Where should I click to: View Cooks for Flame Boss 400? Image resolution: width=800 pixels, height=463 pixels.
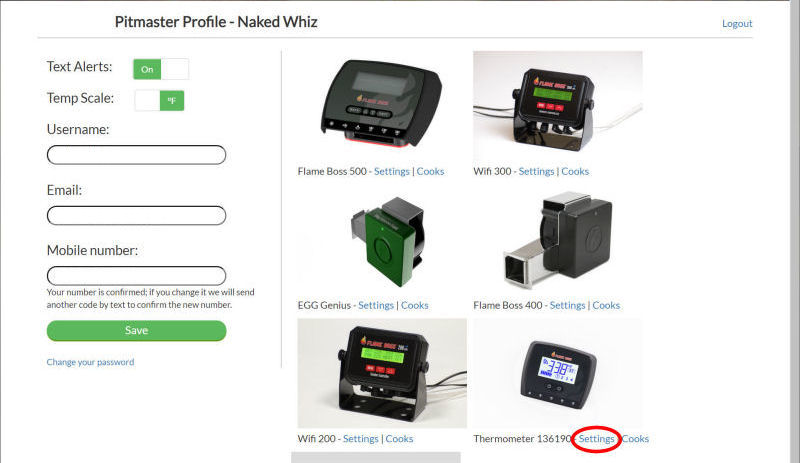point(606,305)
